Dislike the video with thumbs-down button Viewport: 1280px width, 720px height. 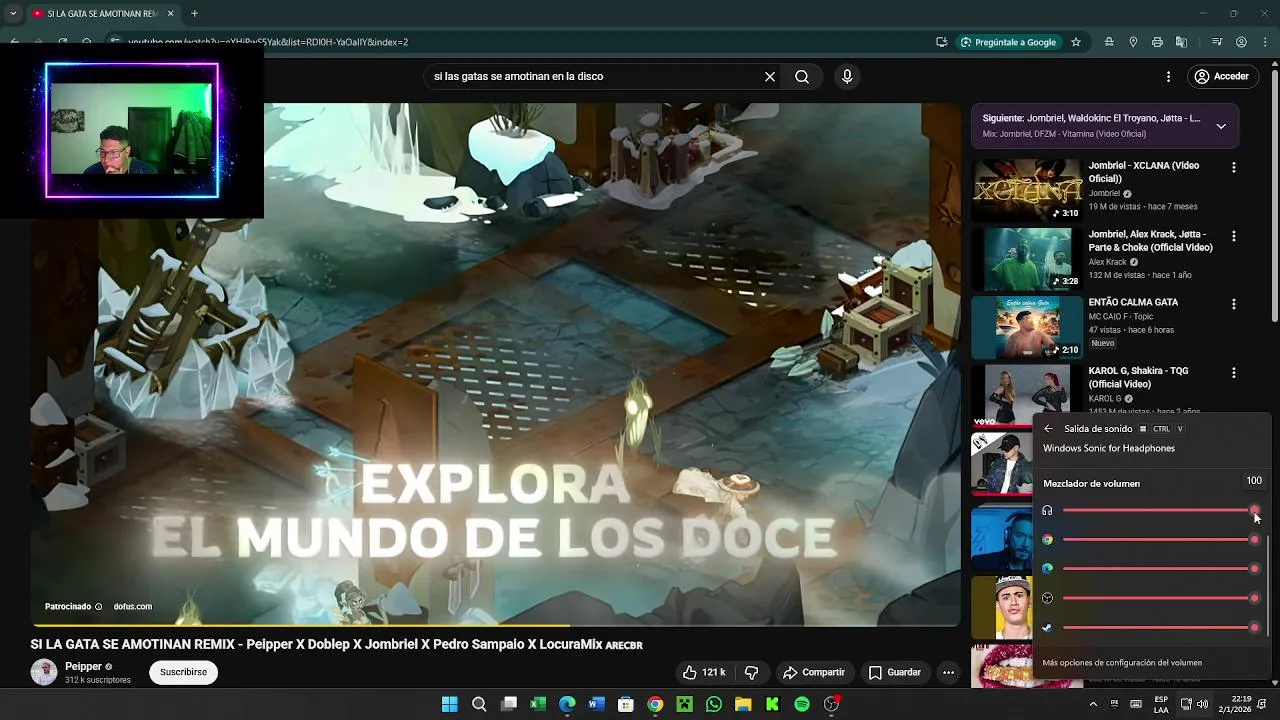tap(751, 672)
